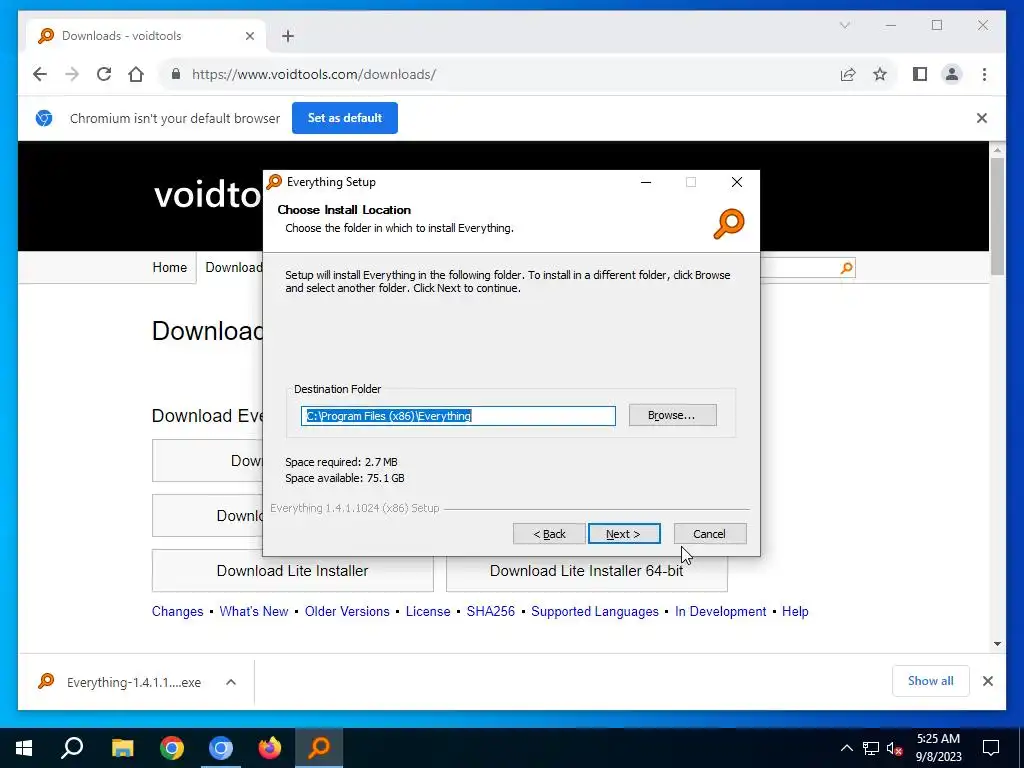Reload the voidtools page
1024x768 pixels.
pos(104,74)
